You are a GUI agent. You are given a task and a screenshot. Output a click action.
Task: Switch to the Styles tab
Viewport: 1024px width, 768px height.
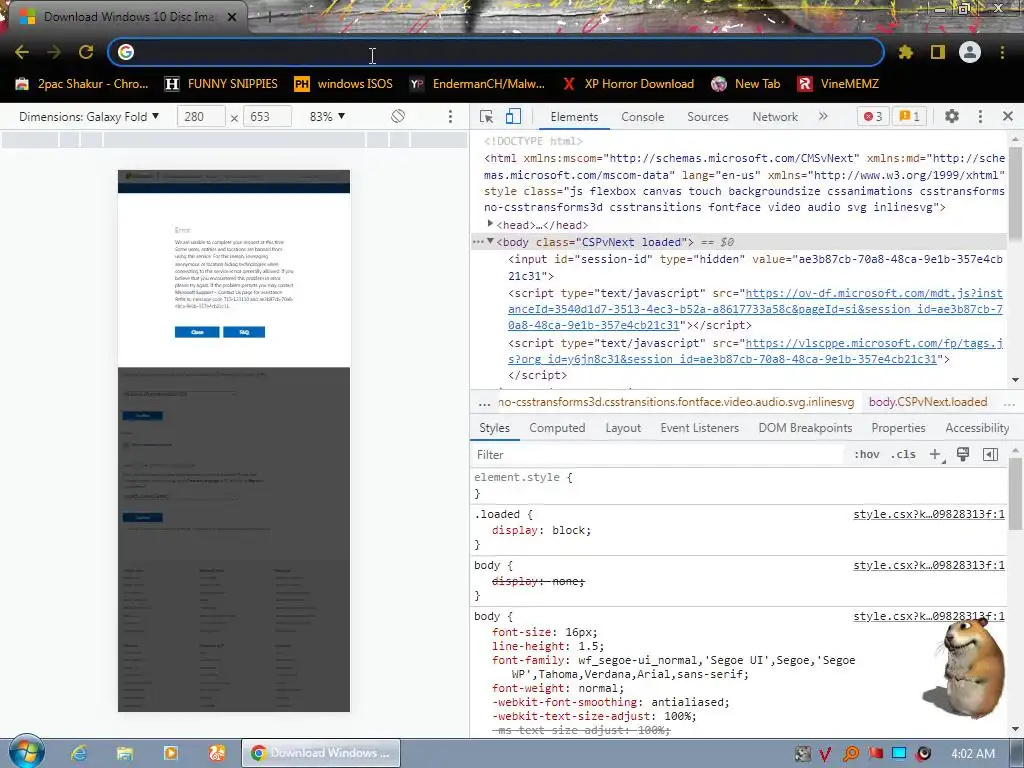tap(494, 428)
